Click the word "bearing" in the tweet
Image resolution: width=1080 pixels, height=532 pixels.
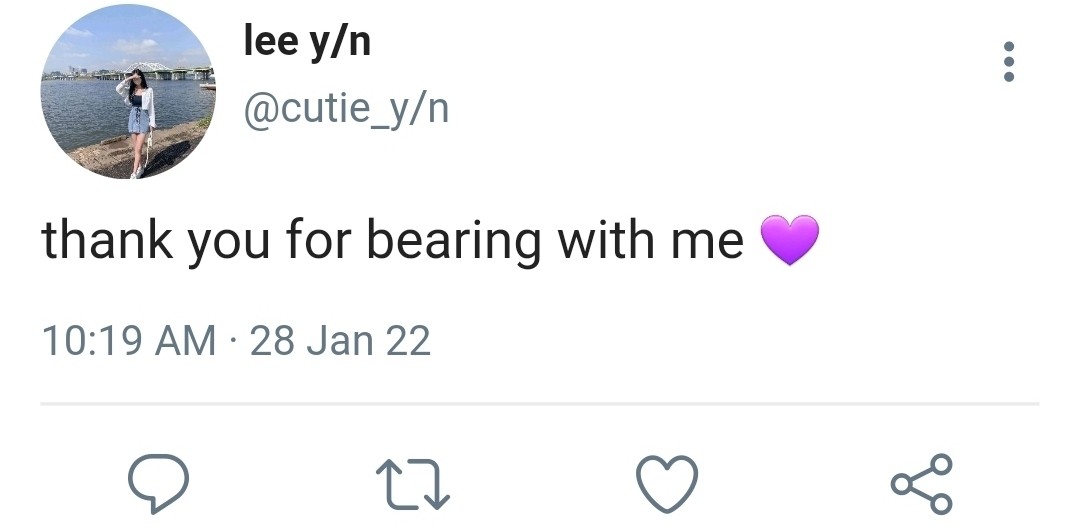453,243
